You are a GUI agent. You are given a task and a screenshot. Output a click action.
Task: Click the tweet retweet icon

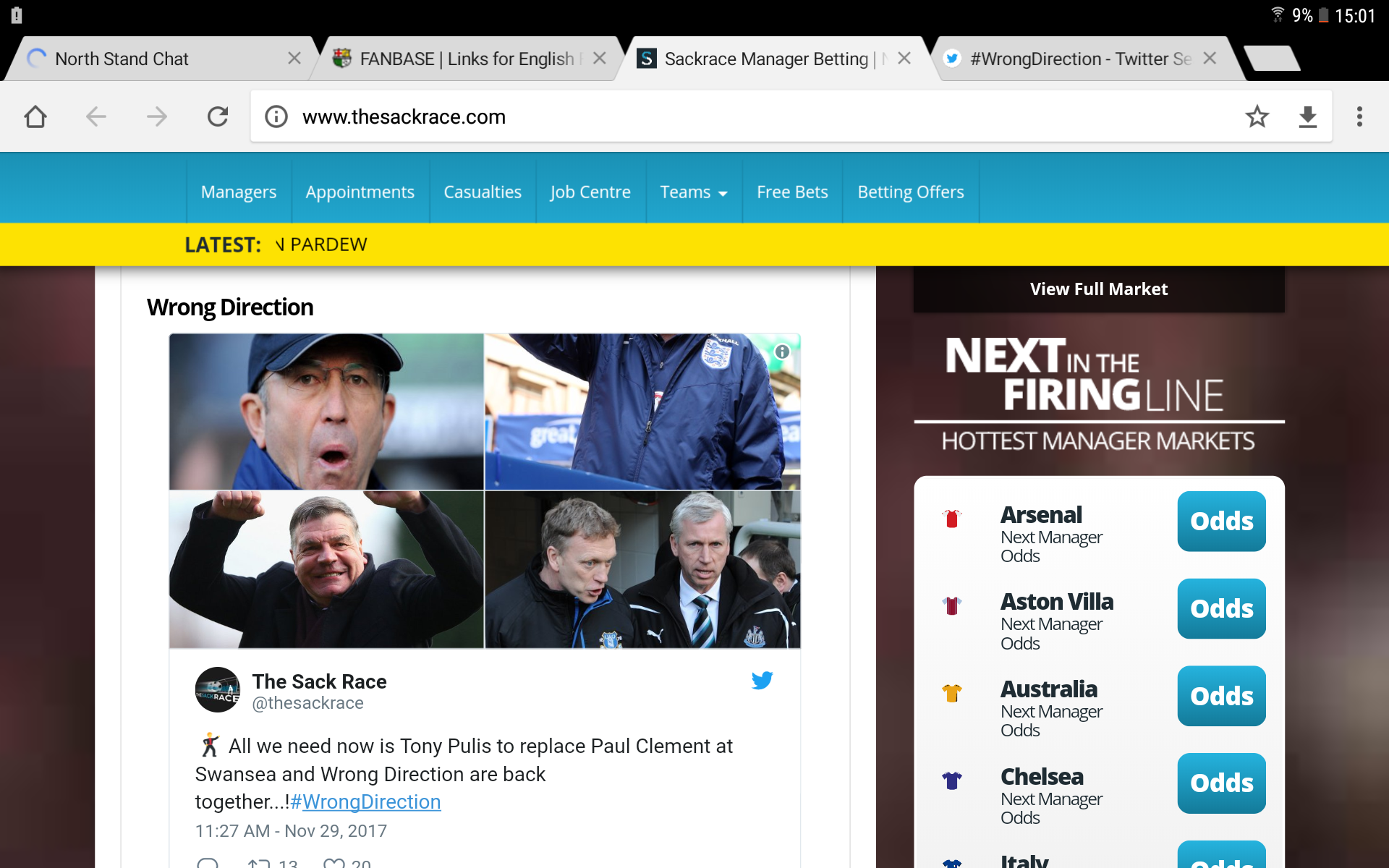[258, 864]
